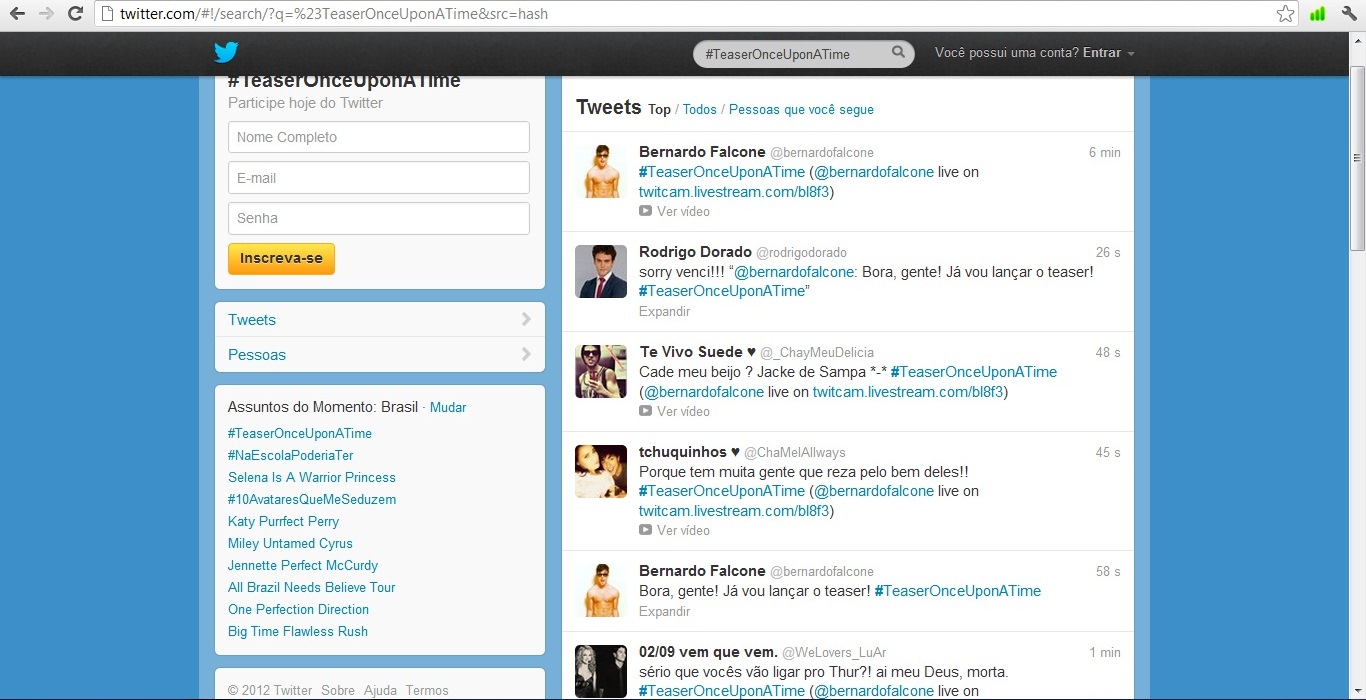The image size is (1366, 700).
Task: Click video icon in Bernardo Falcone's 6 min tweet
Action: click(645, 211)
